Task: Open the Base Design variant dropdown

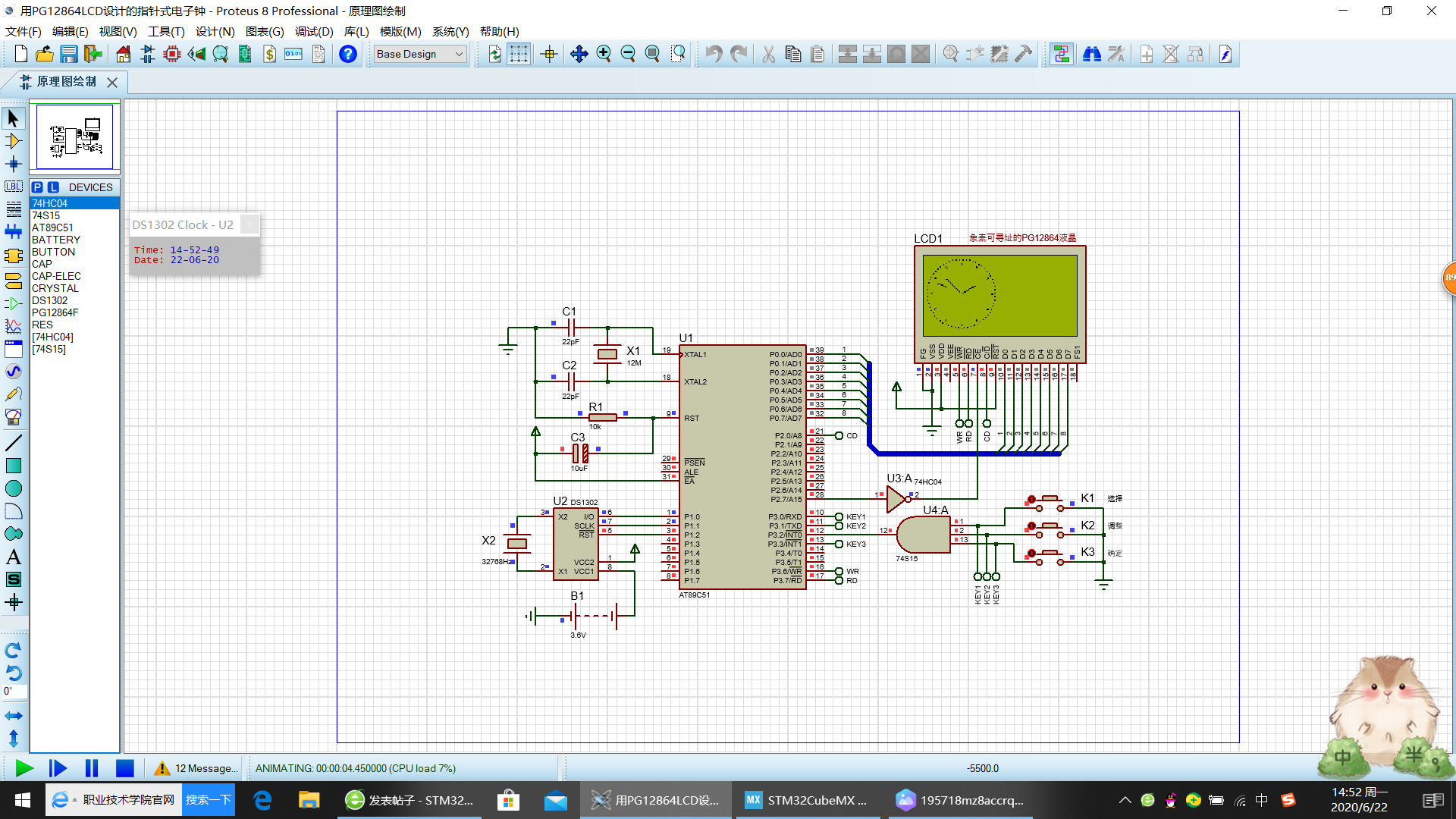Action: pos(420,54)
